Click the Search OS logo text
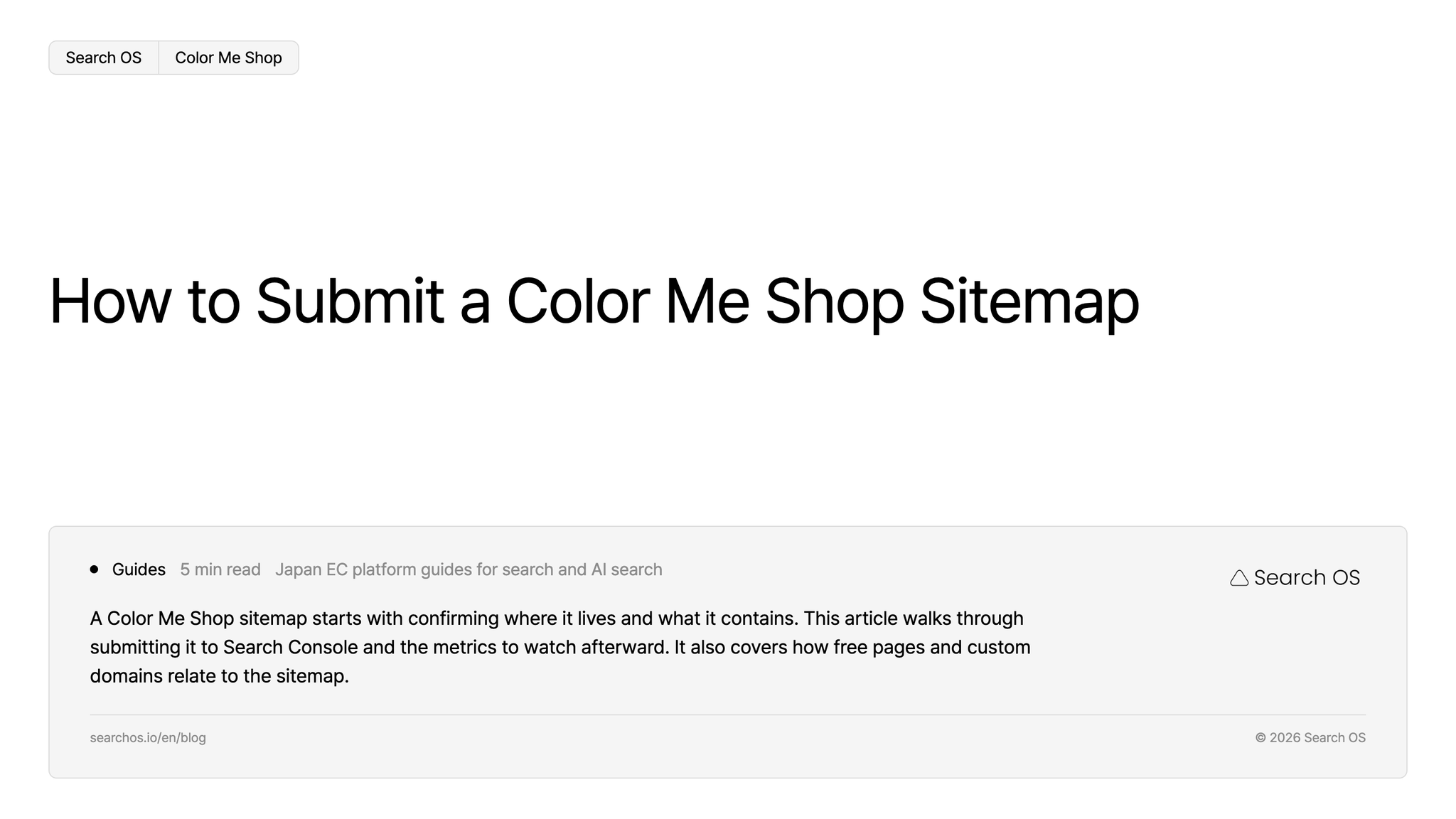1456x819 pixels. 1307,577
